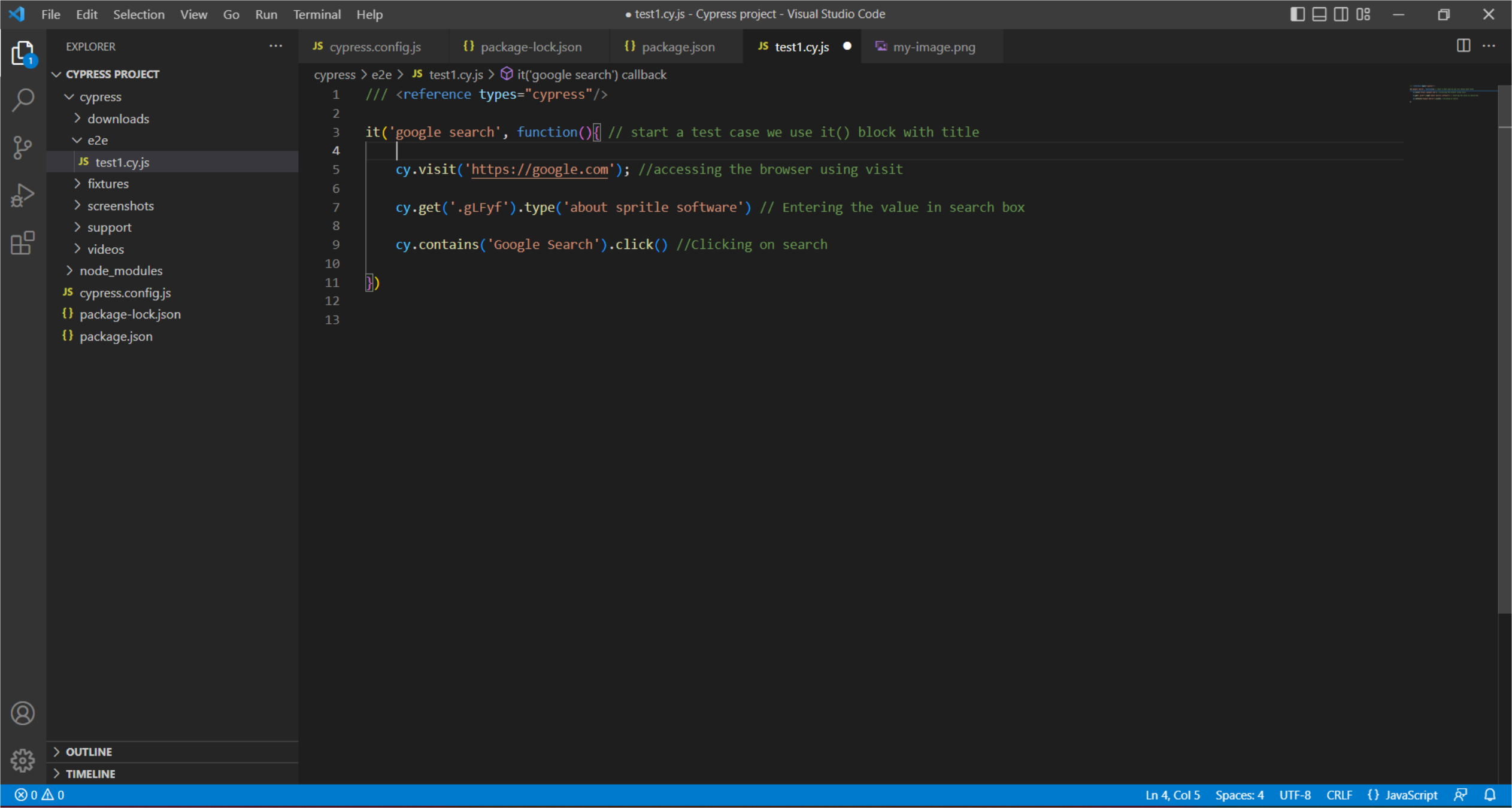Click the cypress breadcrumb segment

pyautogui.click(x=335, y=74)
